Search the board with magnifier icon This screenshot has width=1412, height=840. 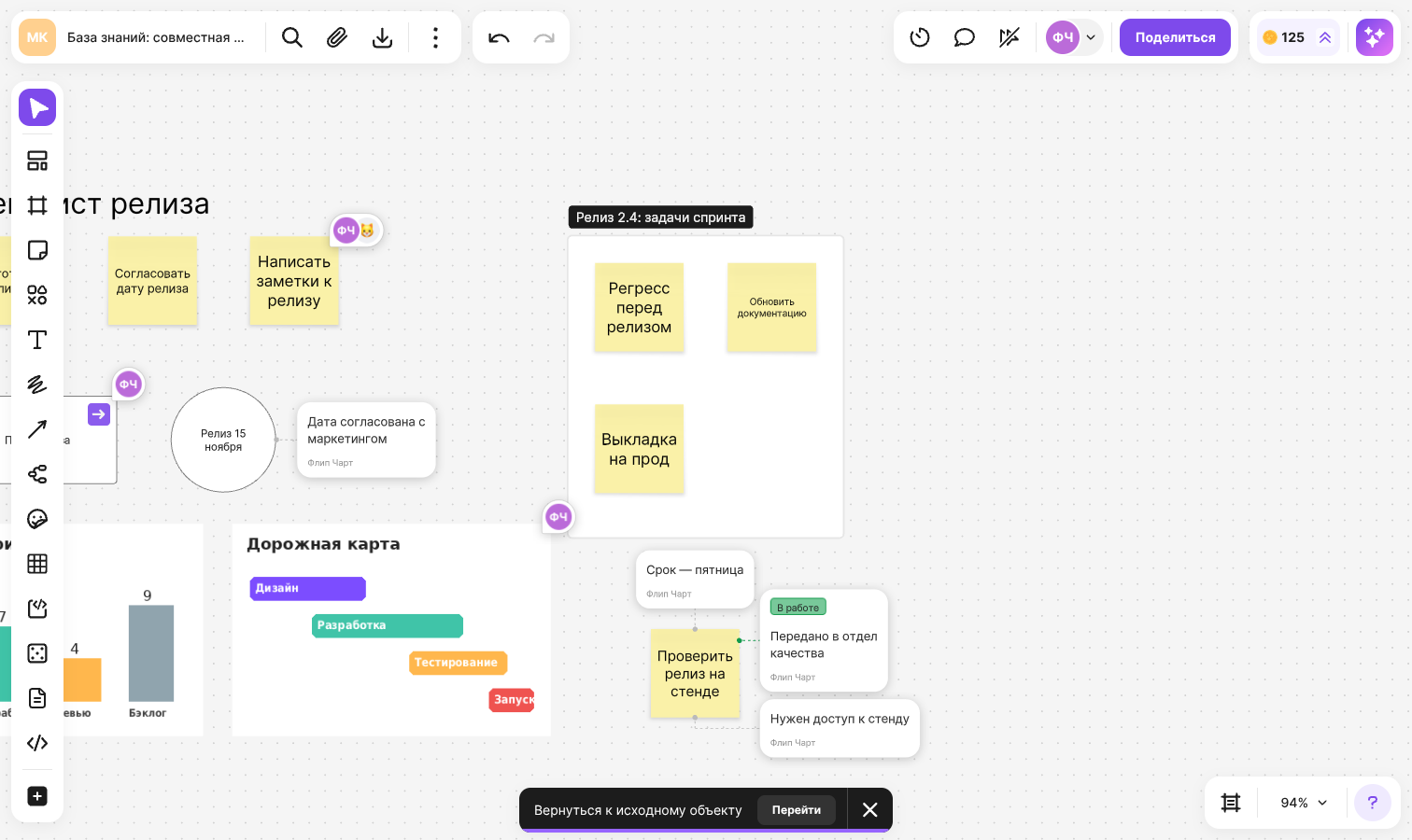pyautogui.click(x=292, y=37)
